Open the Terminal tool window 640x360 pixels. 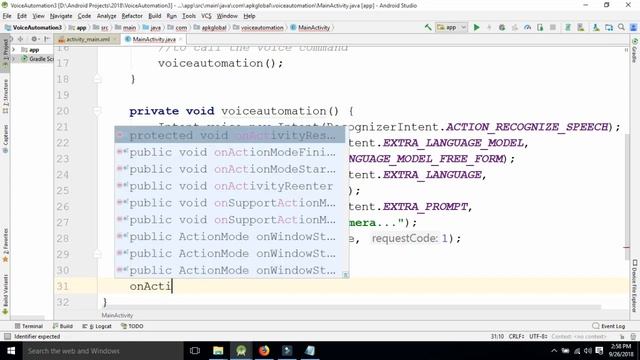(x=29, y=326)
